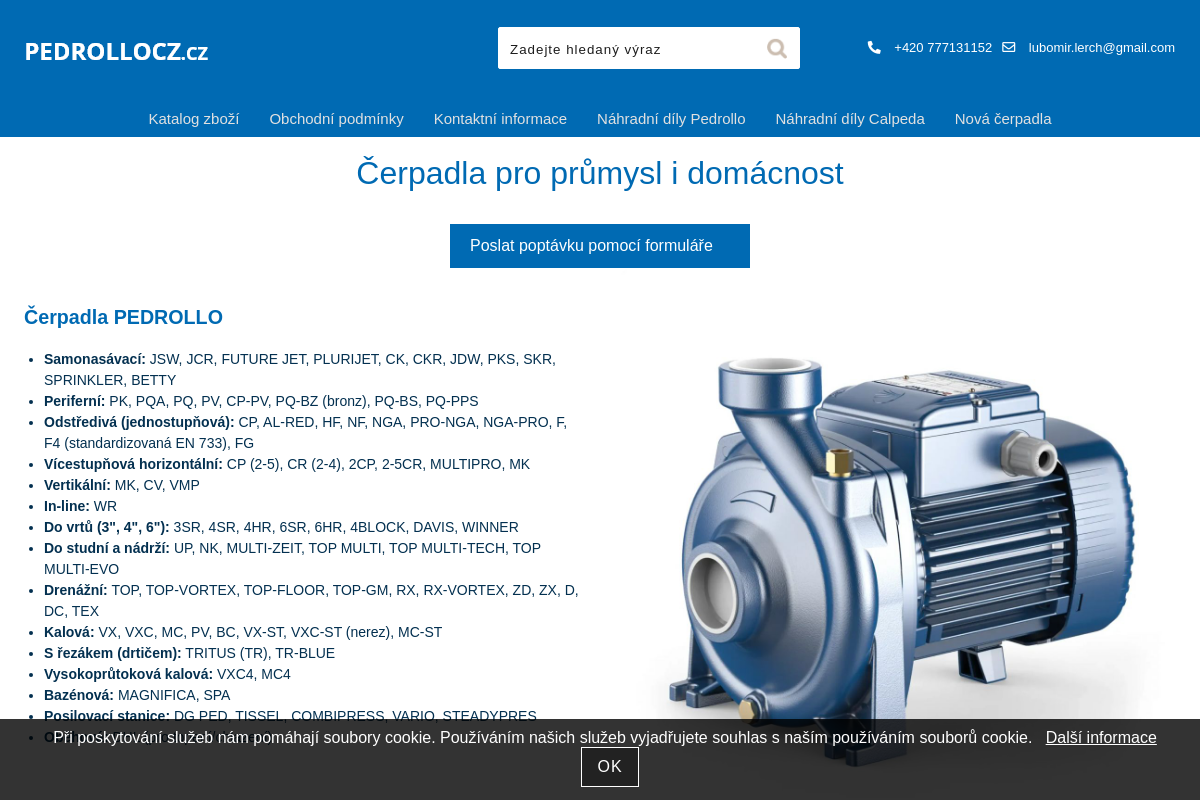This screenshot has height=800, width=1200.
Task: Click the 'Vysokoprůtoková kalová:' label
Action: pyautogui.click(x=128, y=674)
